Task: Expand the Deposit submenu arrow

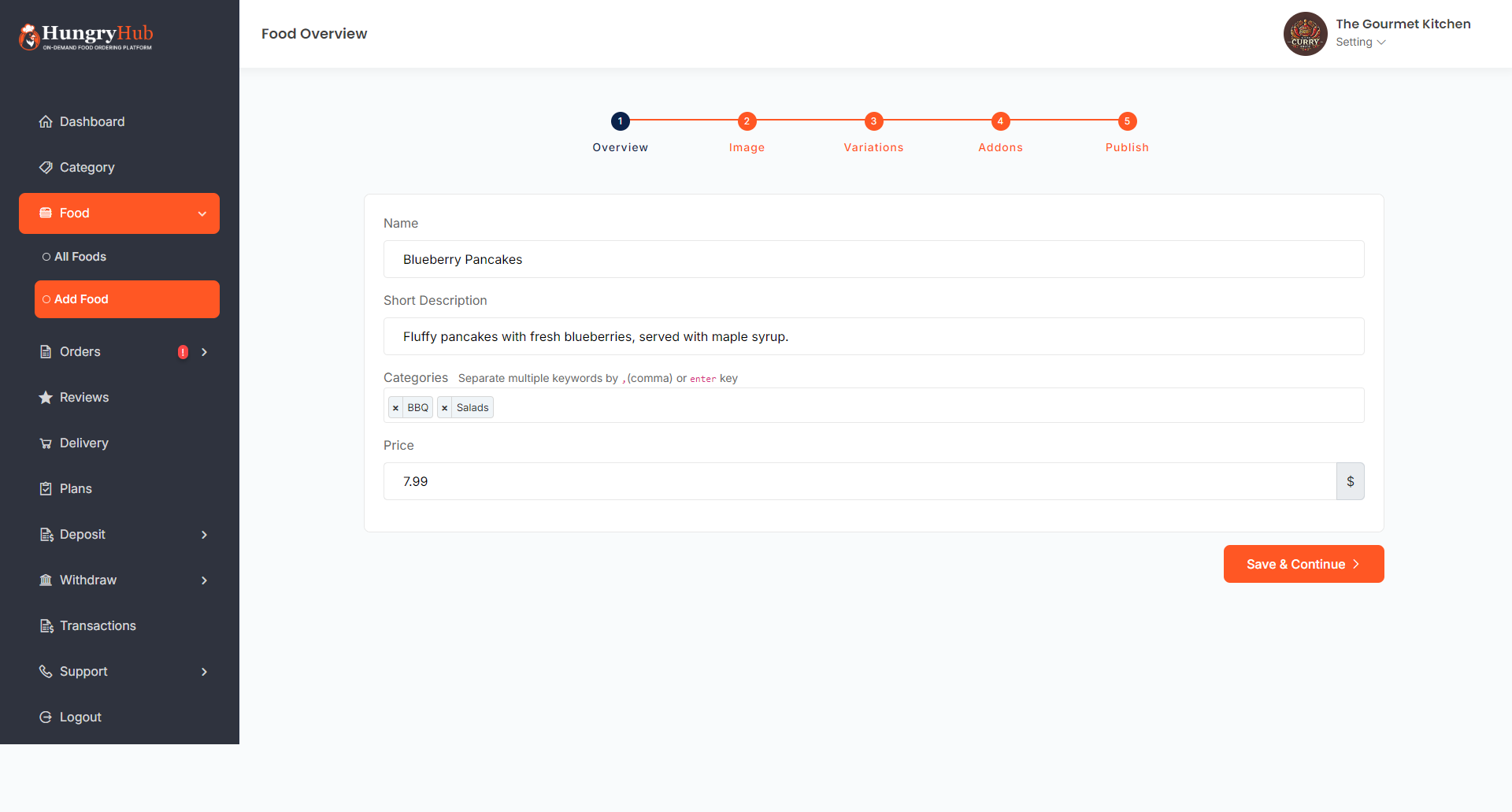Action: tap(204, 535)
